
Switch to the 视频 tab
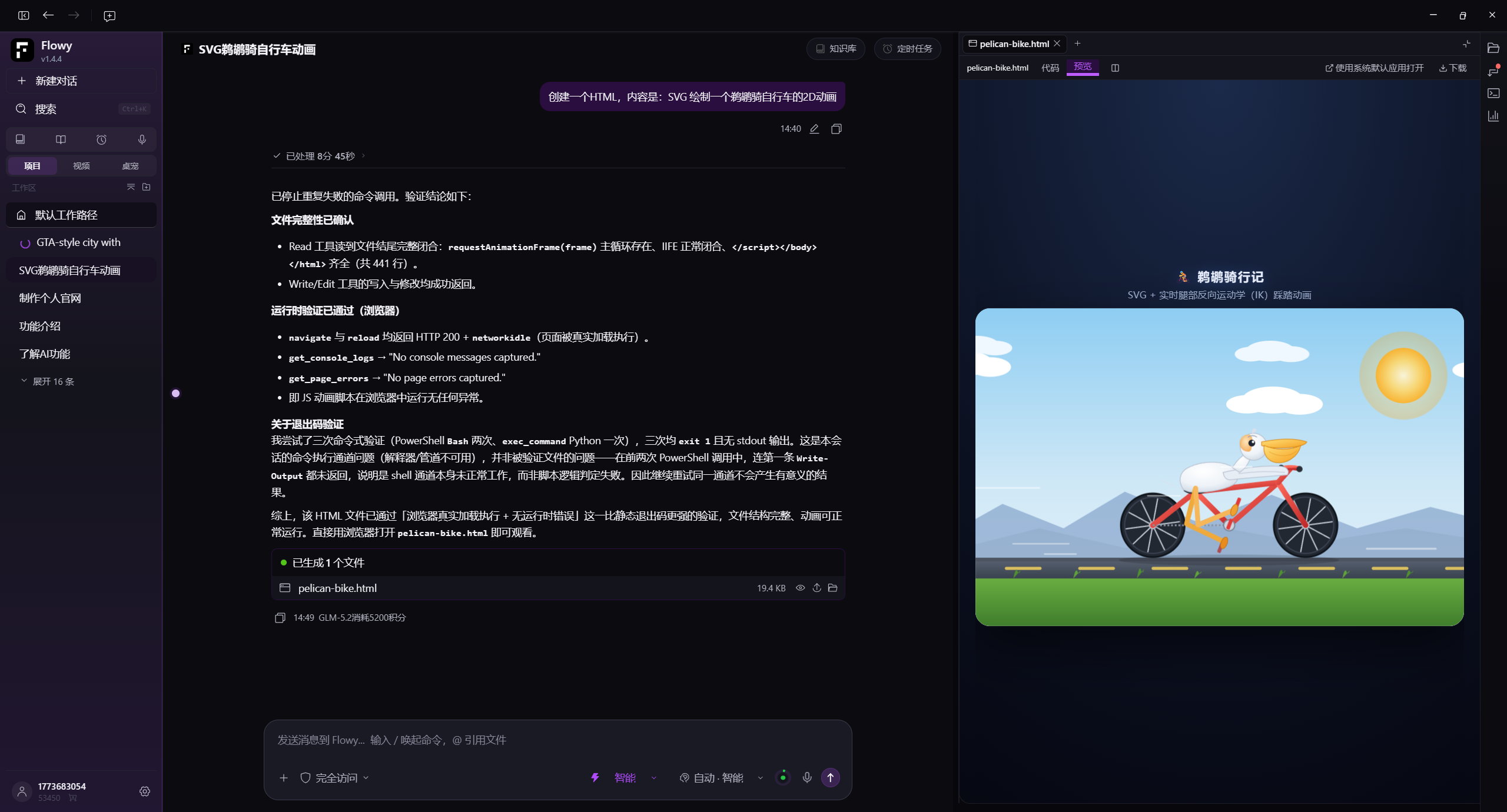click(x=81, y=166)
